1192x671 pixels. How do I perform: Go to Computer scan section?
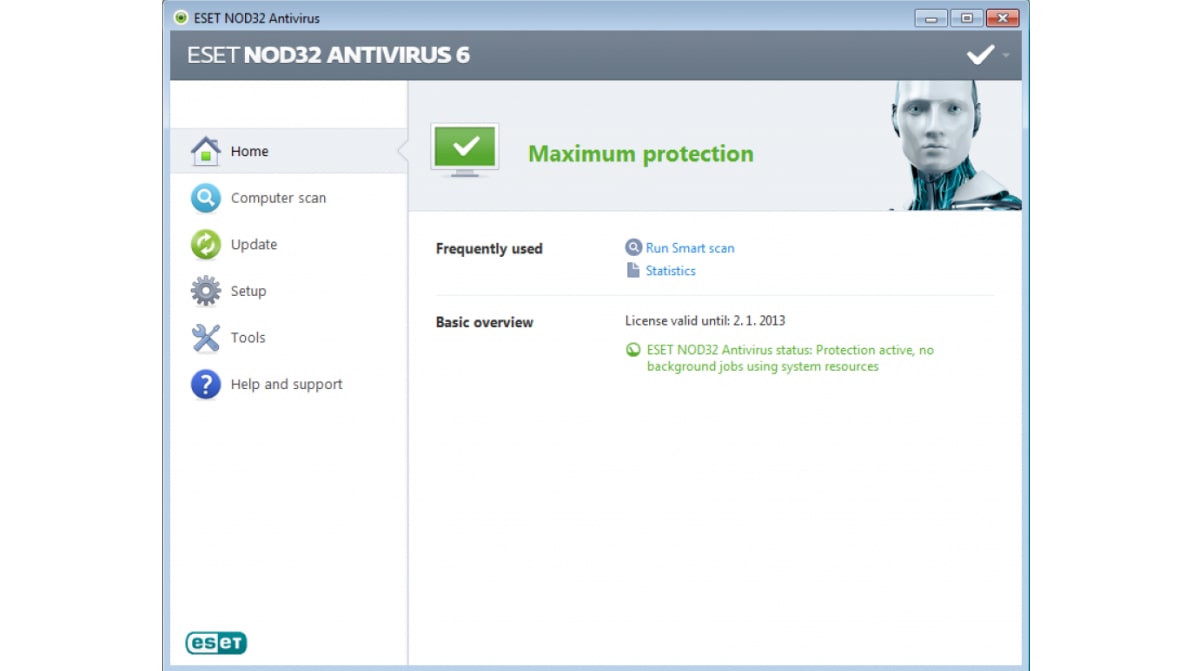click(x=289, y=198)
